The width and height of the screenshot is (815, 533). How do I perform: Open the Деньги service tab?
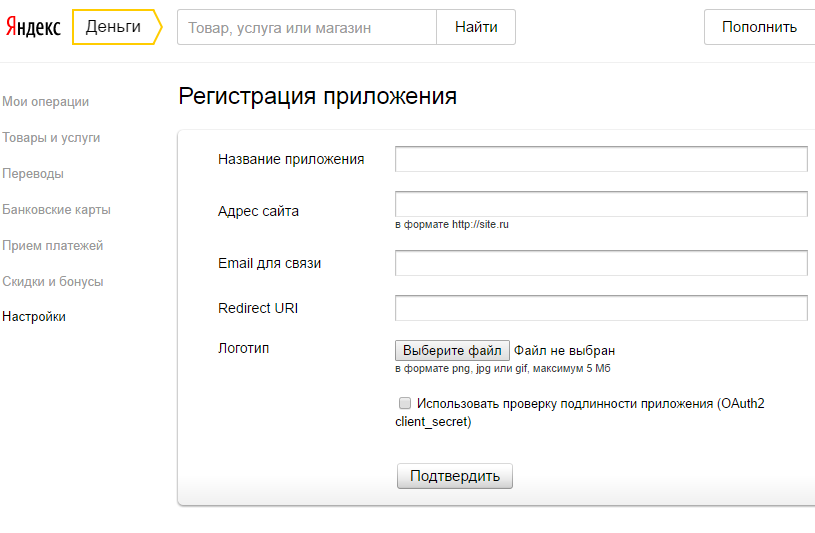[113, 27]
